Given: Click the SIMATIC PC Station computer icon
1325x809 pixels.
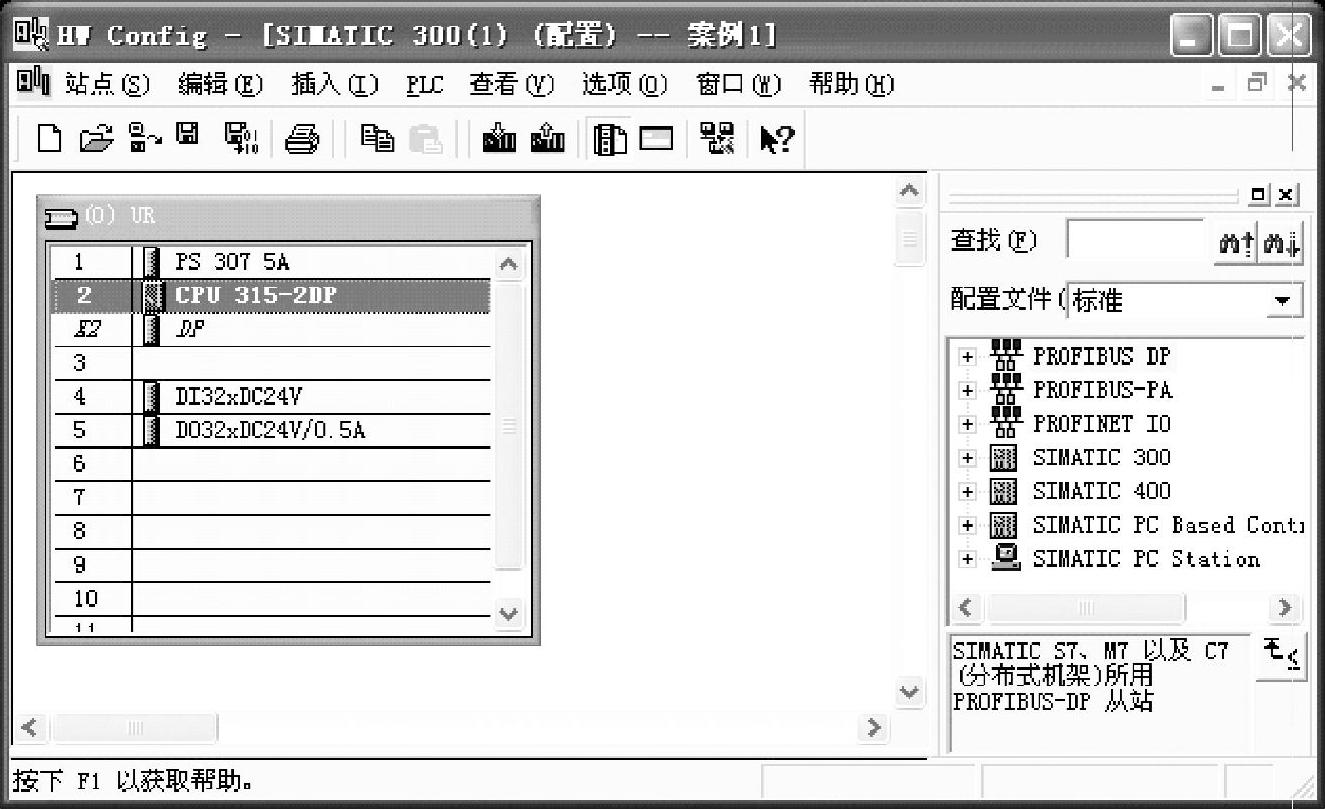Looking at the screenshot, I should coord(1005,558).
